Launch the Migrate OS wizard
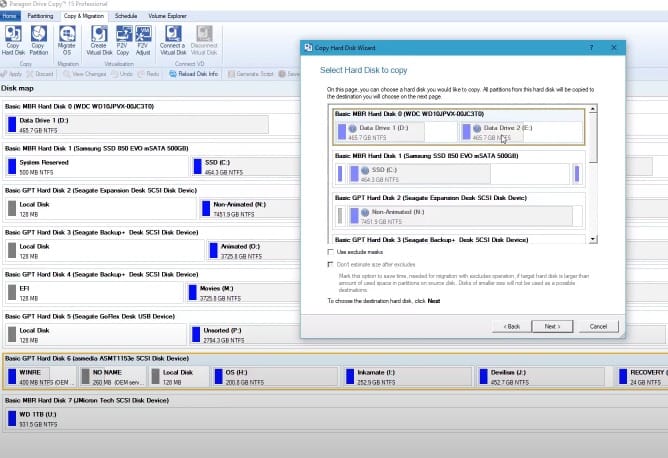The image size is (668, 458). pos(67,40)
